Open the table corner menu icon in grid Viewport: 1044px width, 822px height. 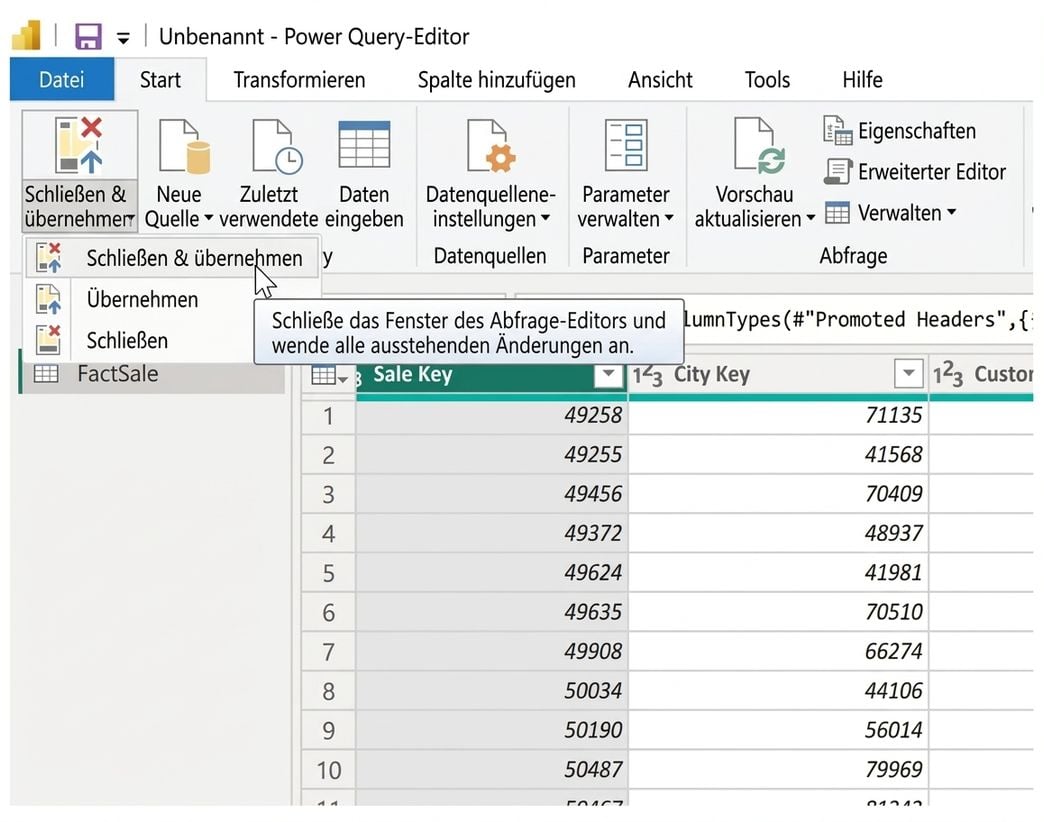coord(330,376)
